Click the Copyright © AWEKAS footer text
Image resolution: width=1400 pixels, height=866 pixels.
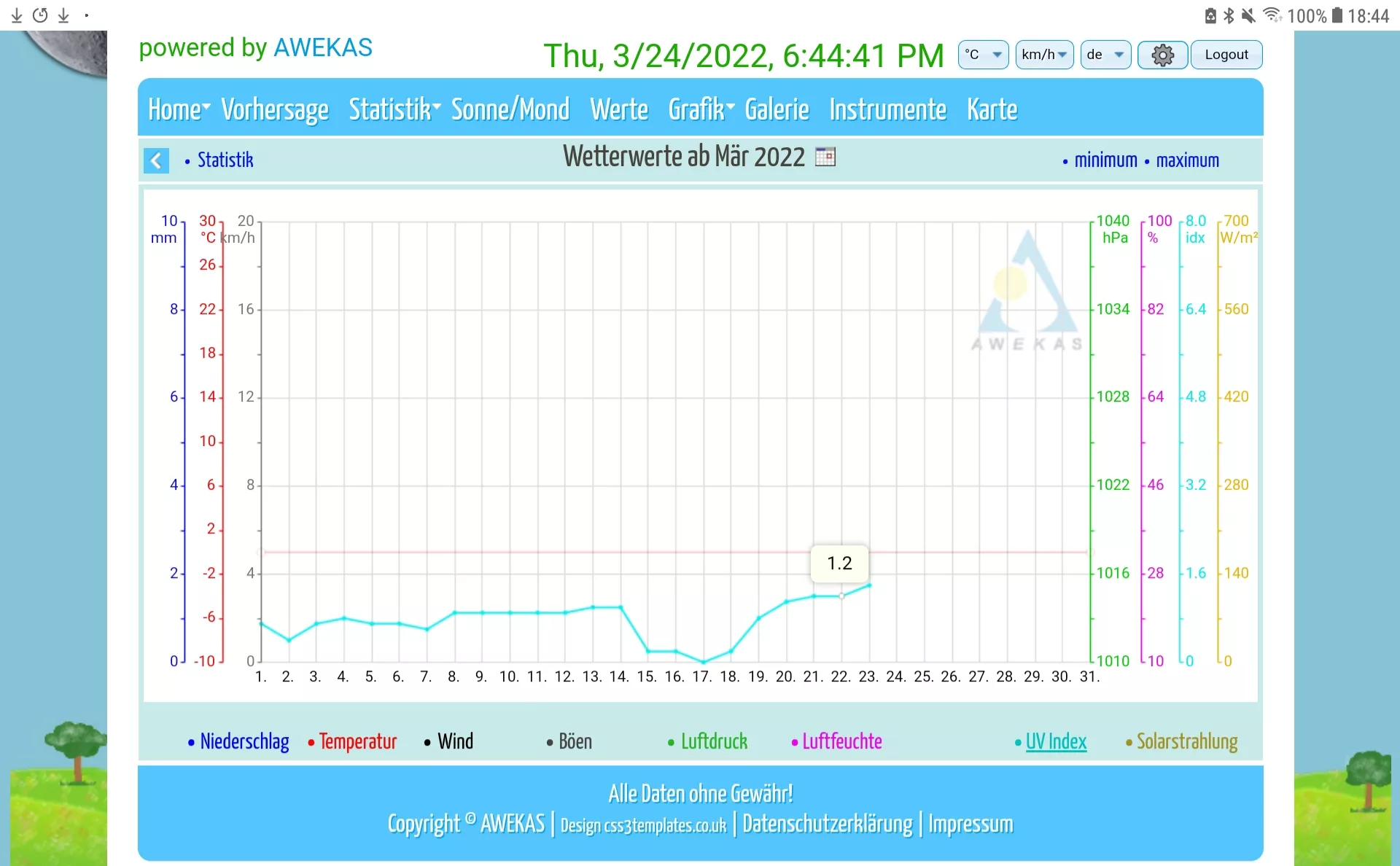coord(466,824)
